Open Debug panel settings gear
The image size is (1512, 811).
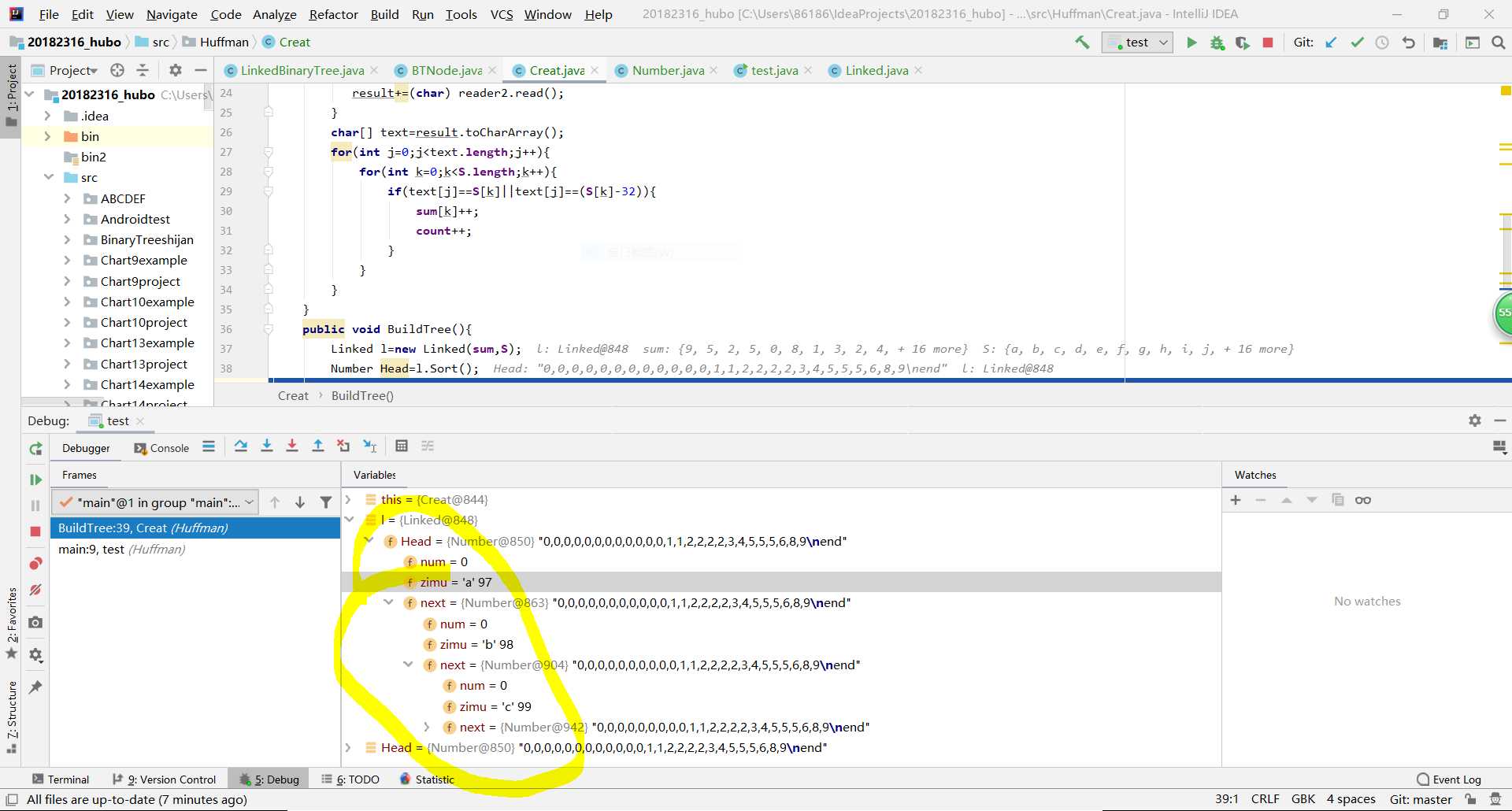point(1475,421)
